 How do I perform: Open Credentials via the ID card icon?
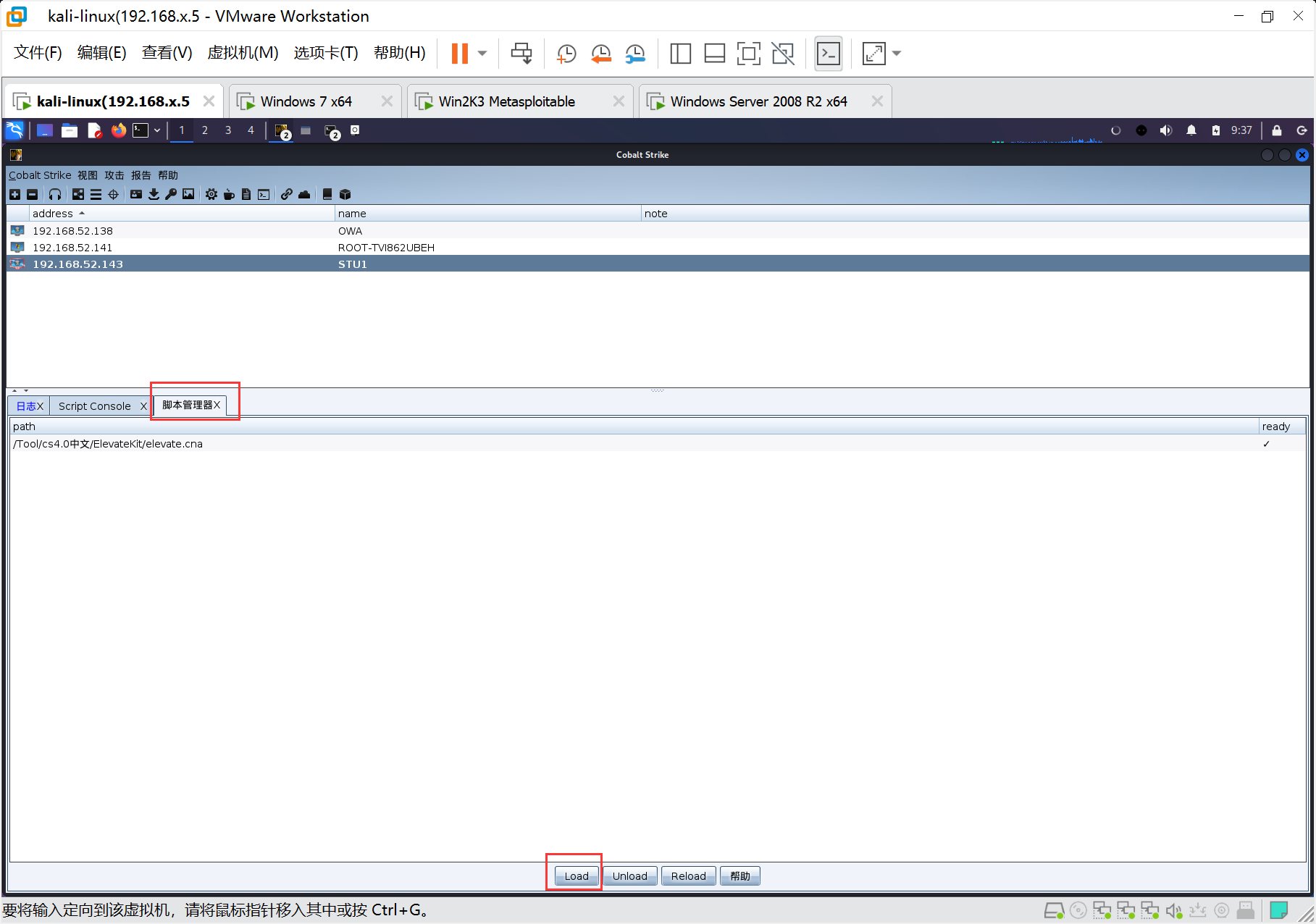point(136,194)
